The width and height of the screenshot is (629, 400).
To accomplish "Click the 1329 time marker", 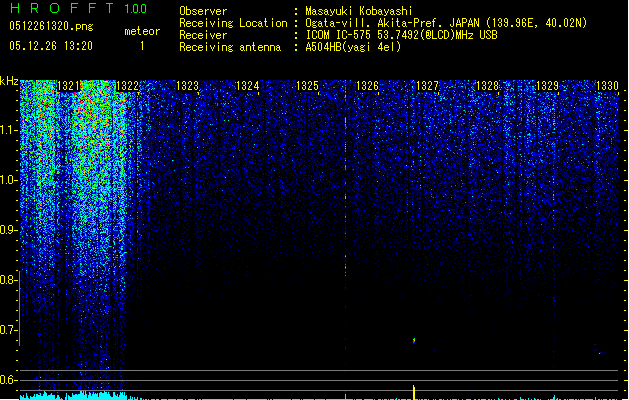I will point(547,86).
